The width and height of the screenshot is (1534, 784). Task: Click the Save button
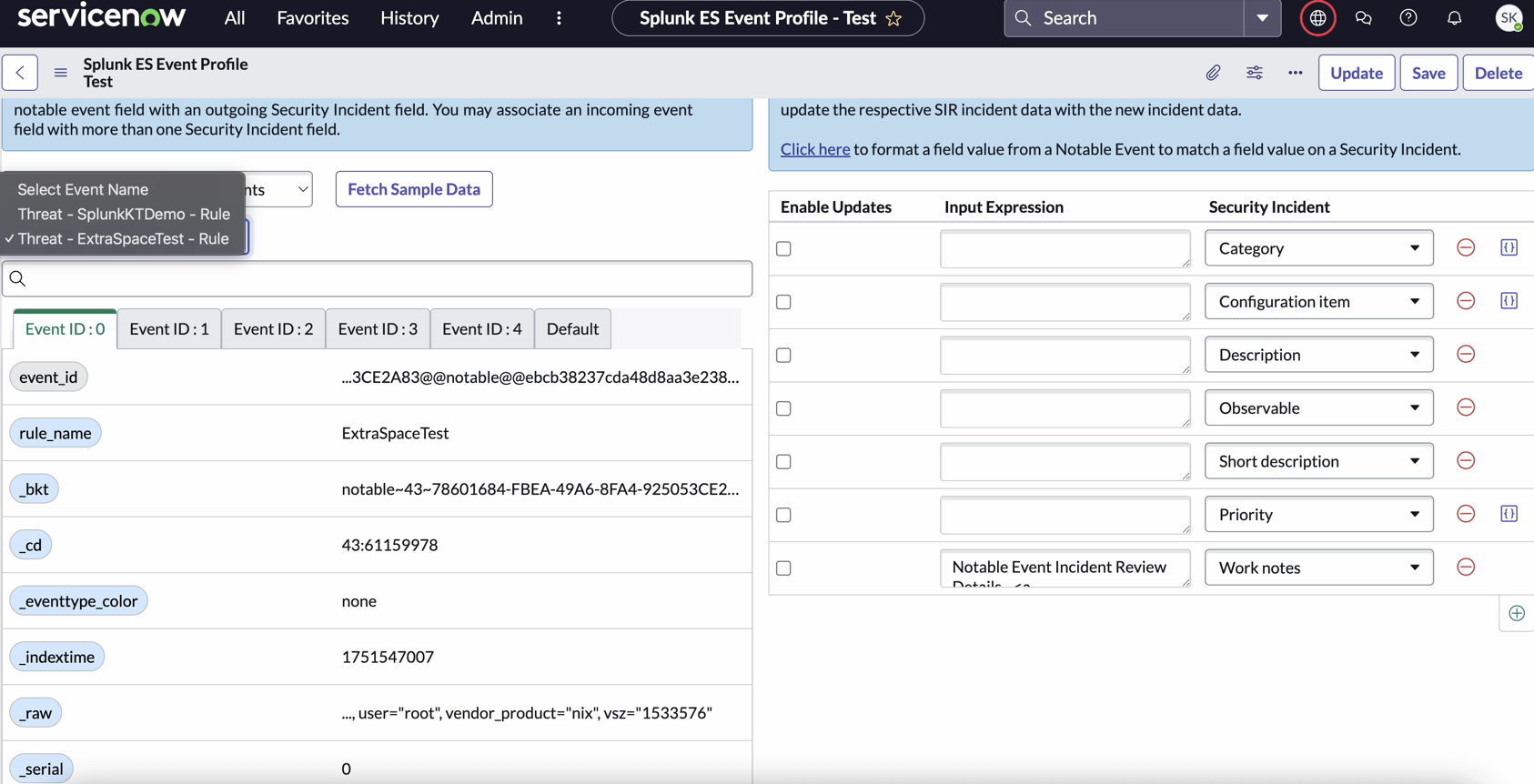[1428, 73]
